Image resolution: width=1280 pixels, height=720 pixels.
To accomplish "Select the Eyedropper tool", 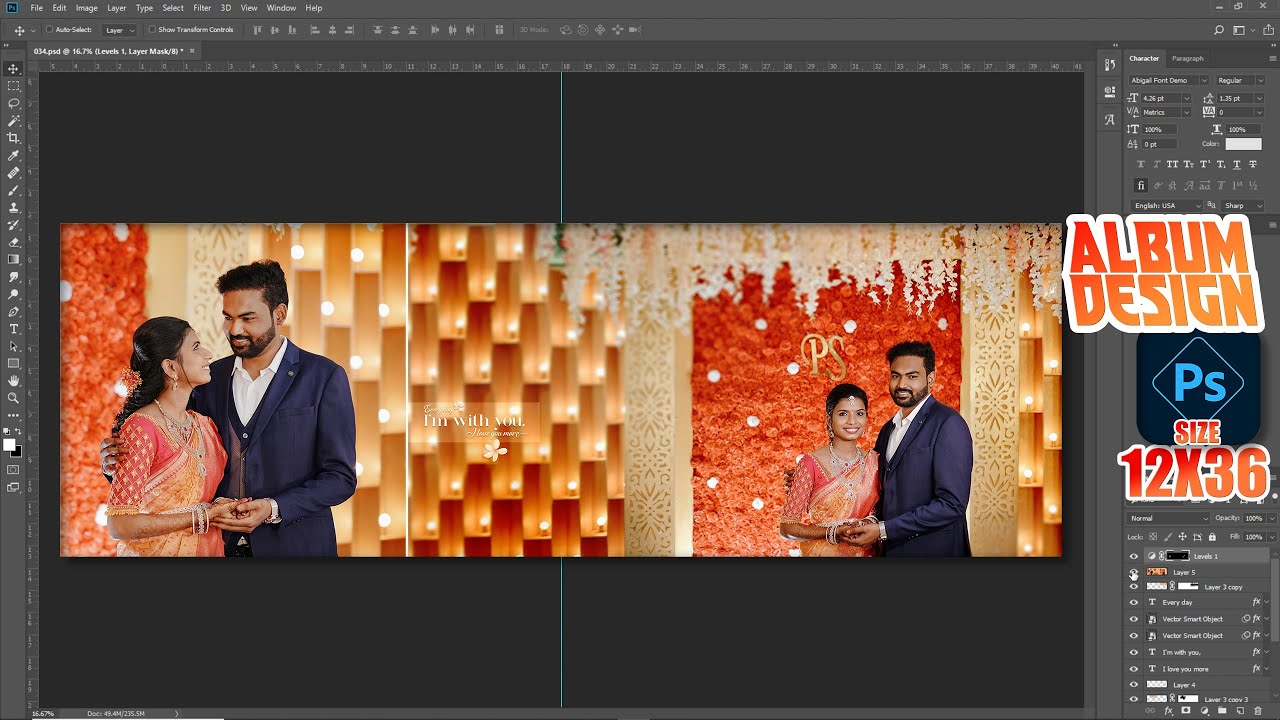I will tap(14, 155).
